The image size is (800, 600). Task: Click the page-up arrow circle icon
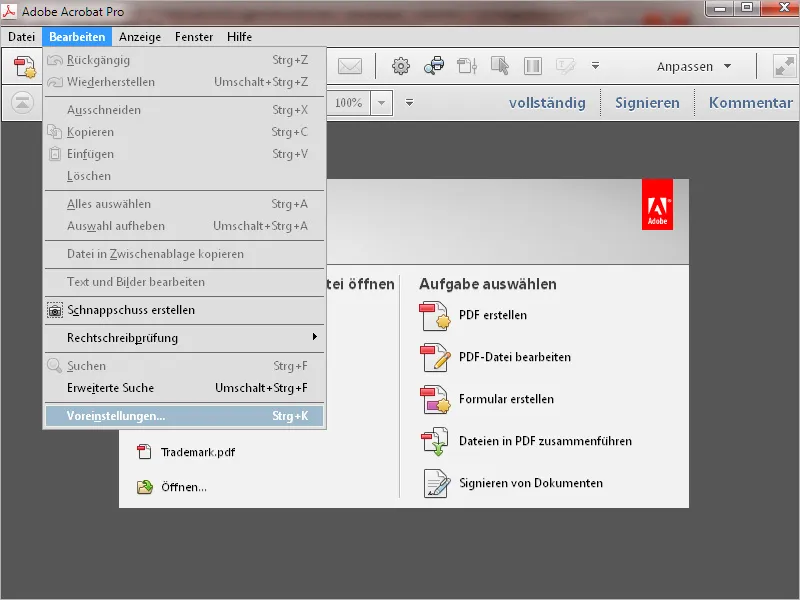tap(22, 103)
